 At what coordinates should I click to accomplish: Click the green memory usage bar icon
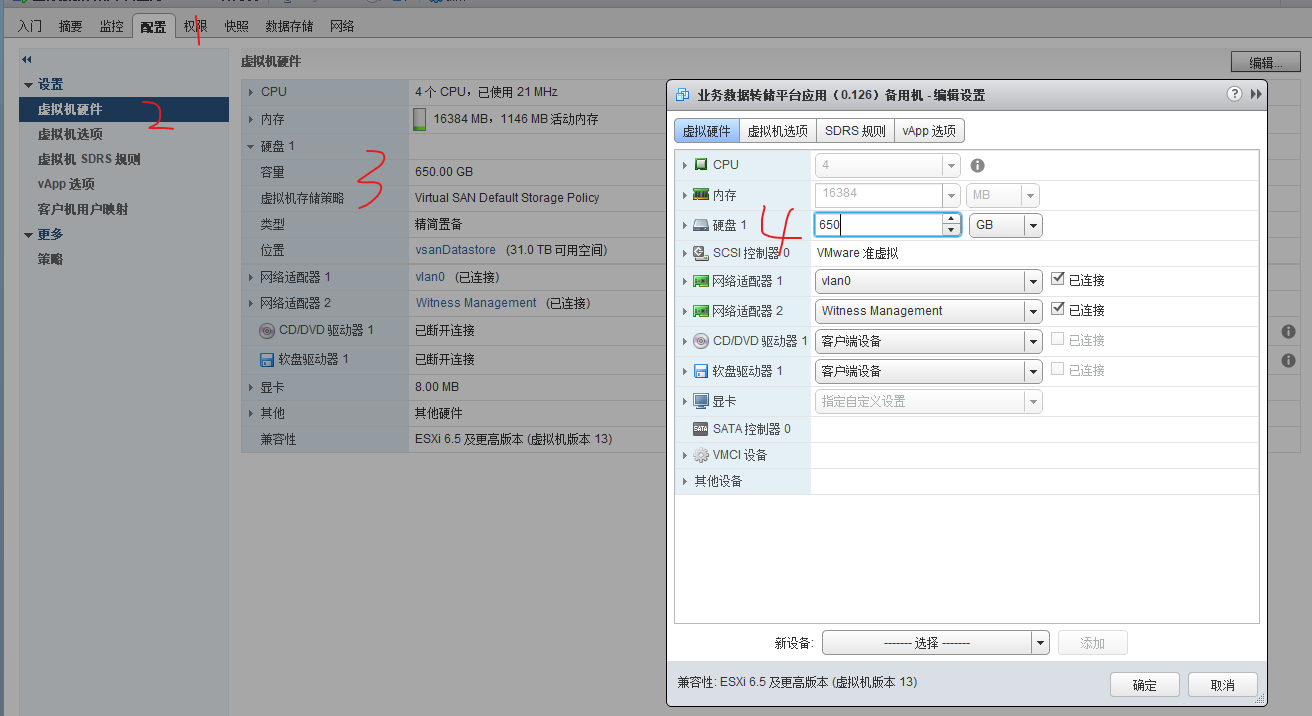420,119
